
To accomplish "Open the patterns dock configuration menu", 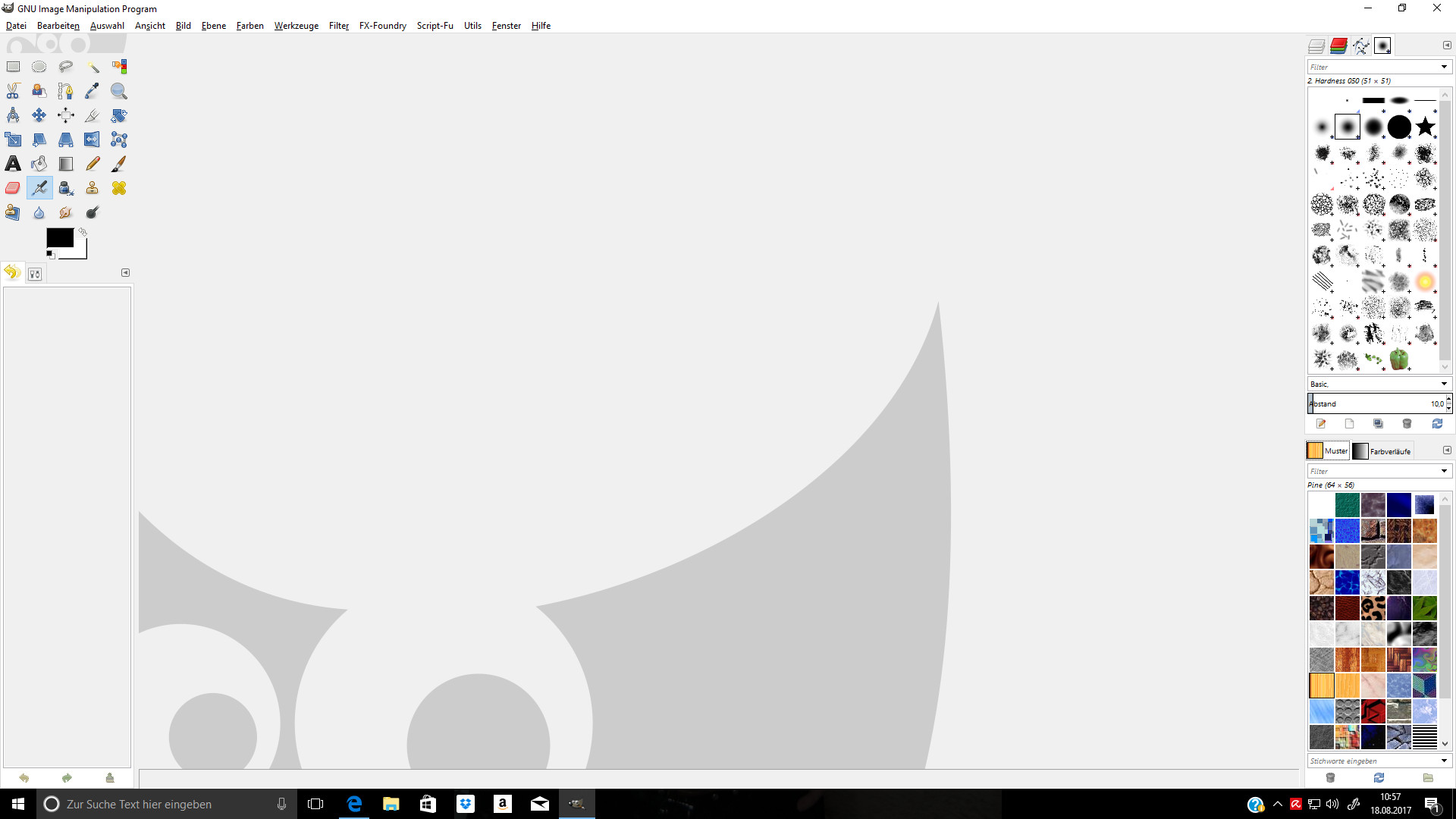I will click(1447, 450).
